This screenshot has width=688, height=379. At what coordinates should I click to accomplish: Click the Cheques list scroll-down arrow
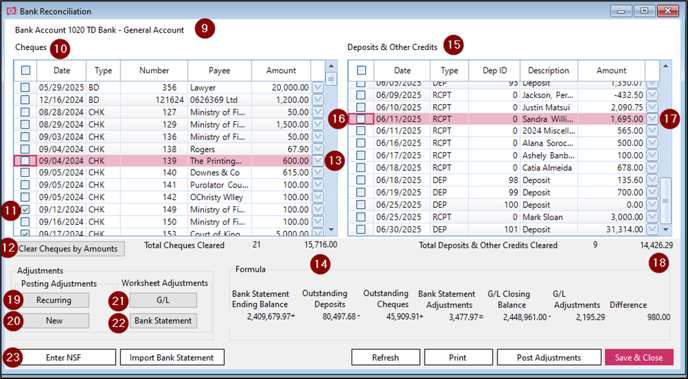331,229
